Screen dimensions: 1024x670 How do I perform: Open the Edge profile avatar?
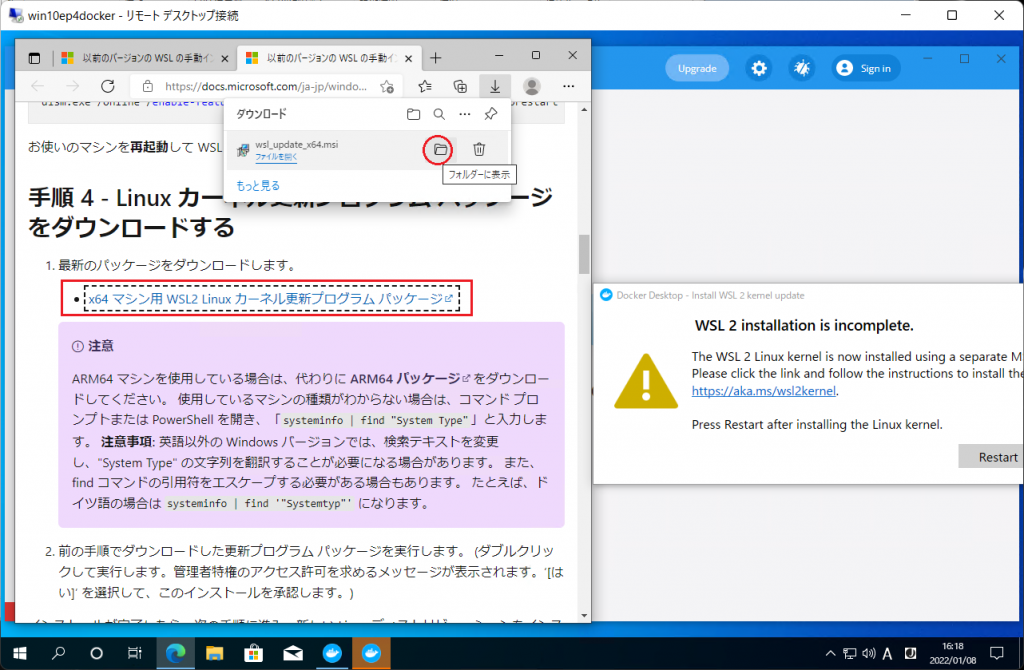click(x=532, y=86)
